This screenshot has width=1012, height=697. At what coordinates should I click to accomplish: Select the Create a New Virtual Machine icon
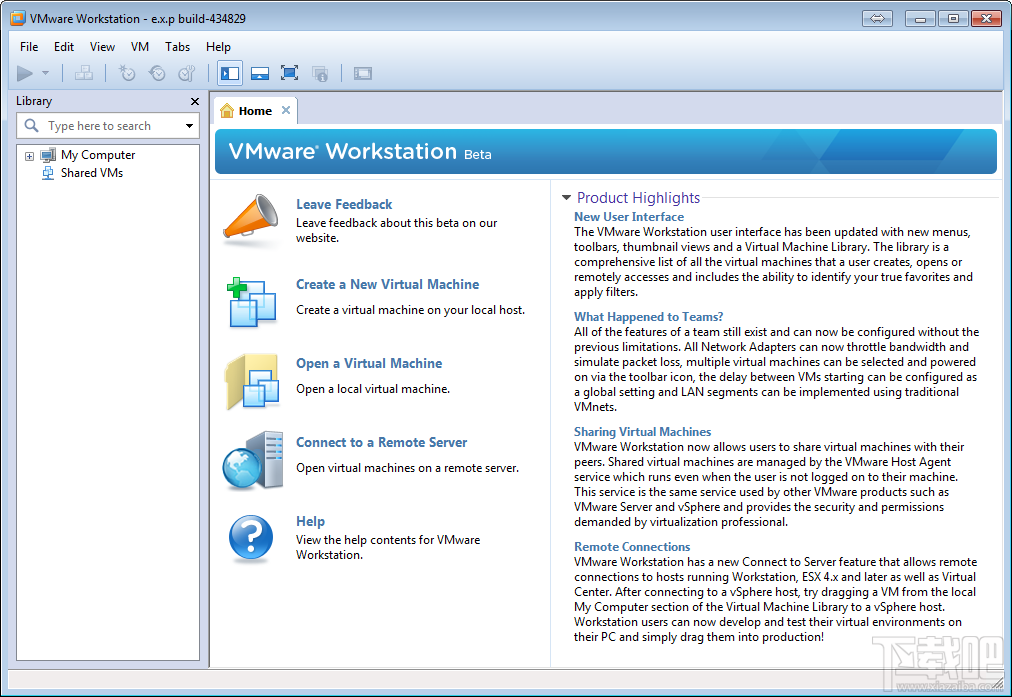[x=250, y=300]
